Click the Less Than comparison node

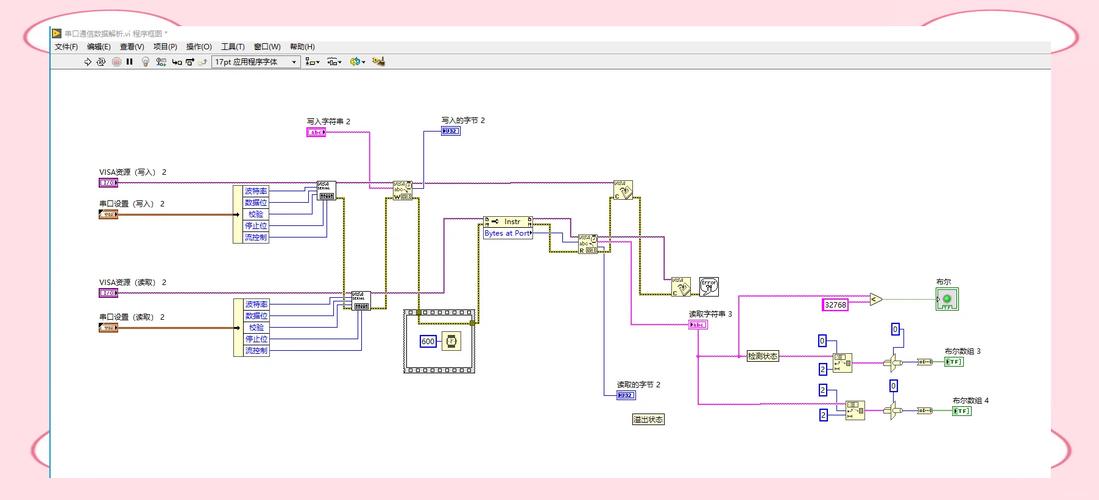coord(876,299)
